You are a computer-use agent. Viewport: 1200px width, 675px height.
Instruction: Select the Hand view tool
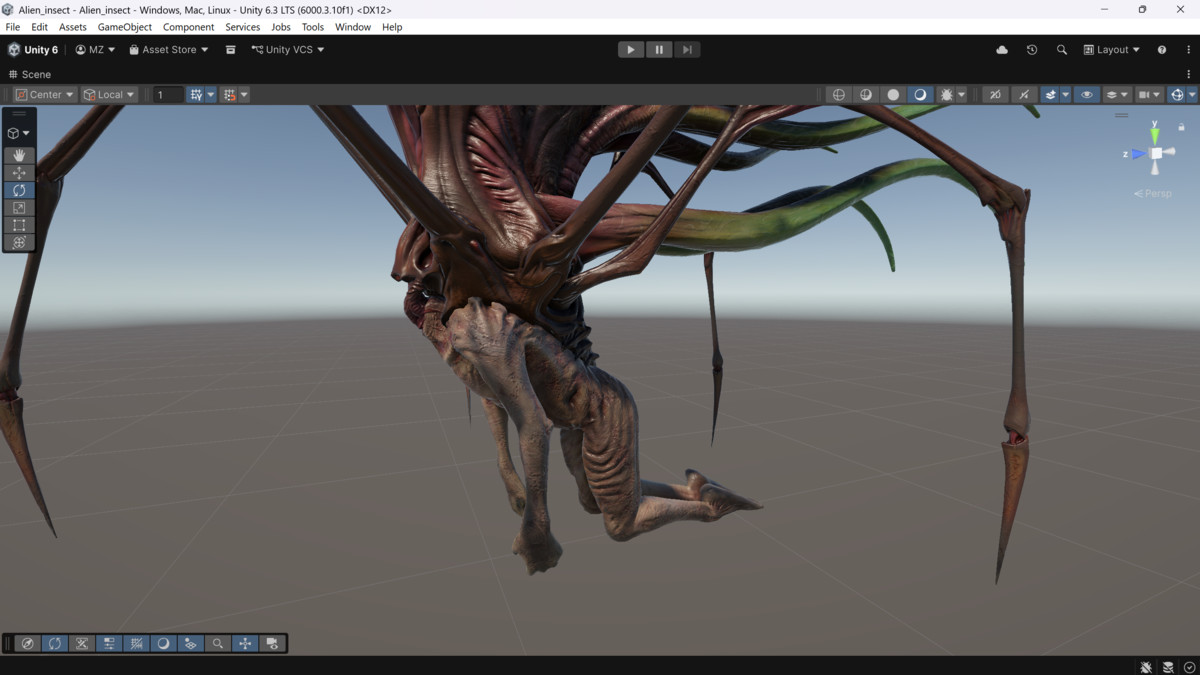[x=19, y=155]
